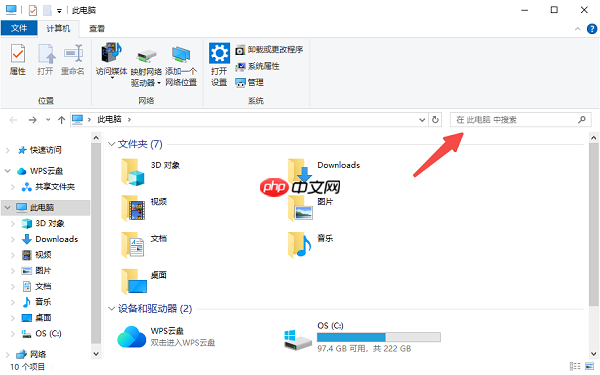Collapse the 设备和驱动器 (2) group
600x375 pixels.
[111, 308]
